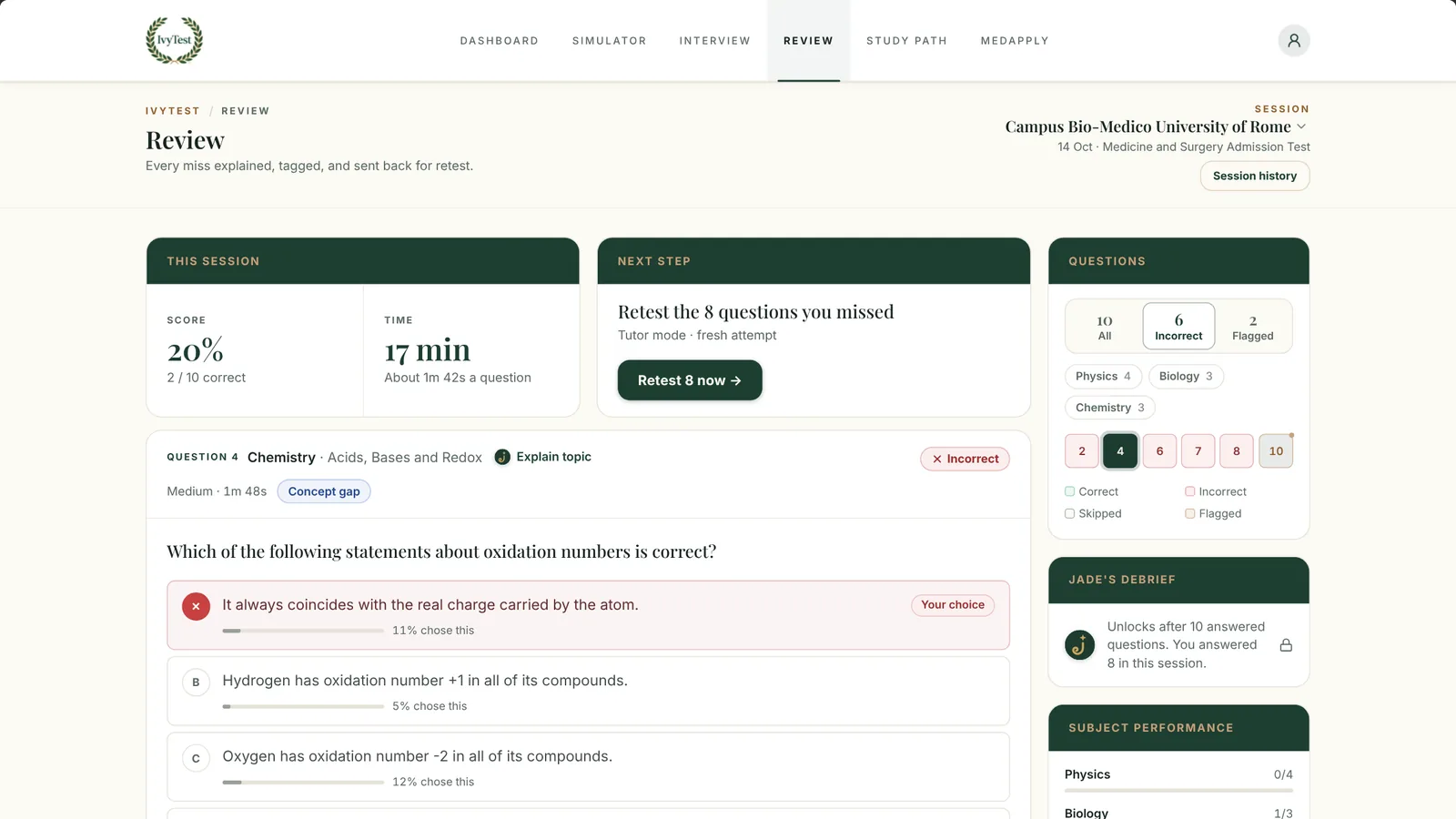The height and width of the screenshot is (819, 1456).
Task: Select the Review tab
Action: pyautogui.click(x=808, y=41)
